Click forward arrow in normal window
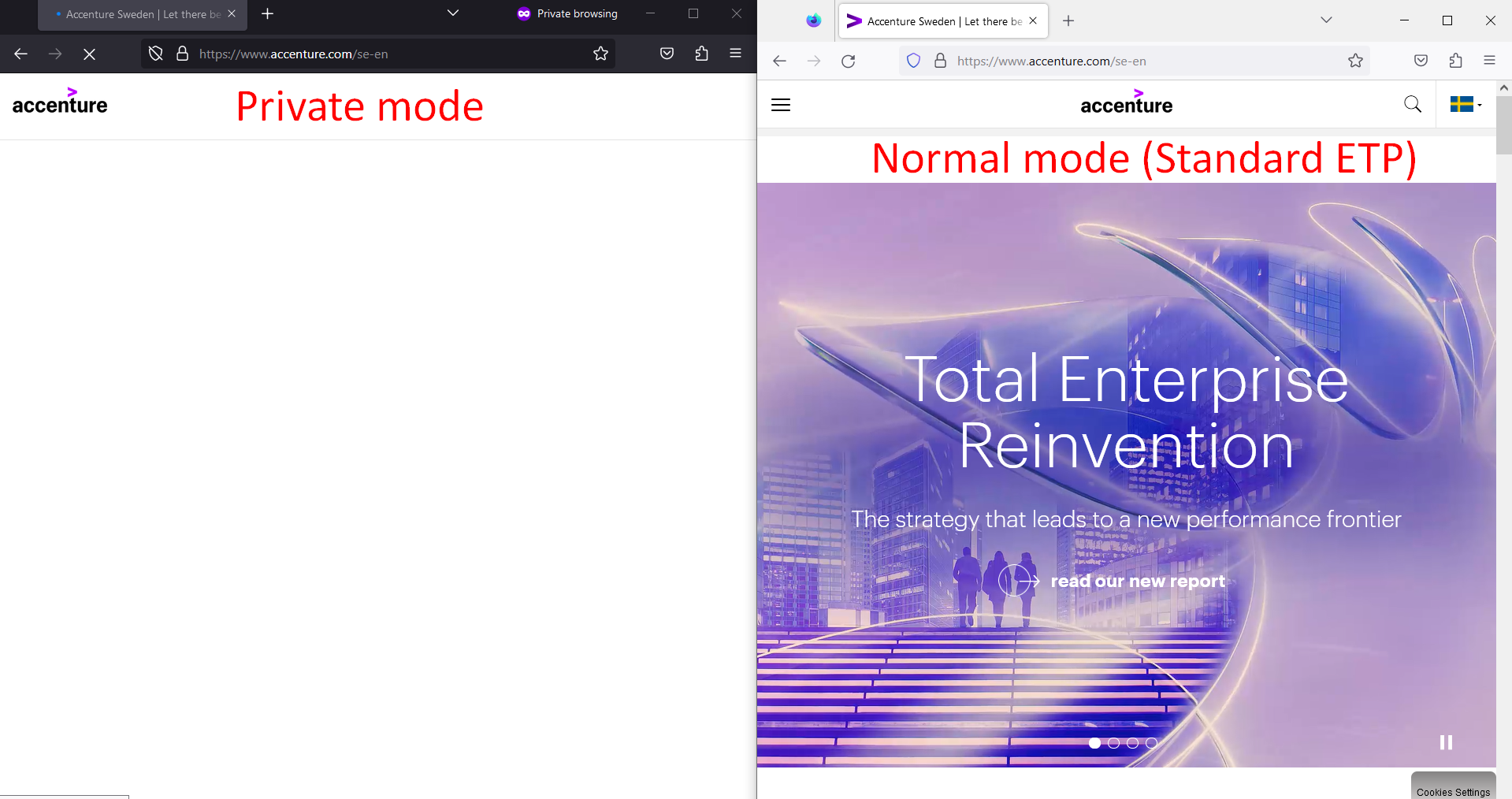The width and height of the screenshot is (1512, 799). coord(814,61)
